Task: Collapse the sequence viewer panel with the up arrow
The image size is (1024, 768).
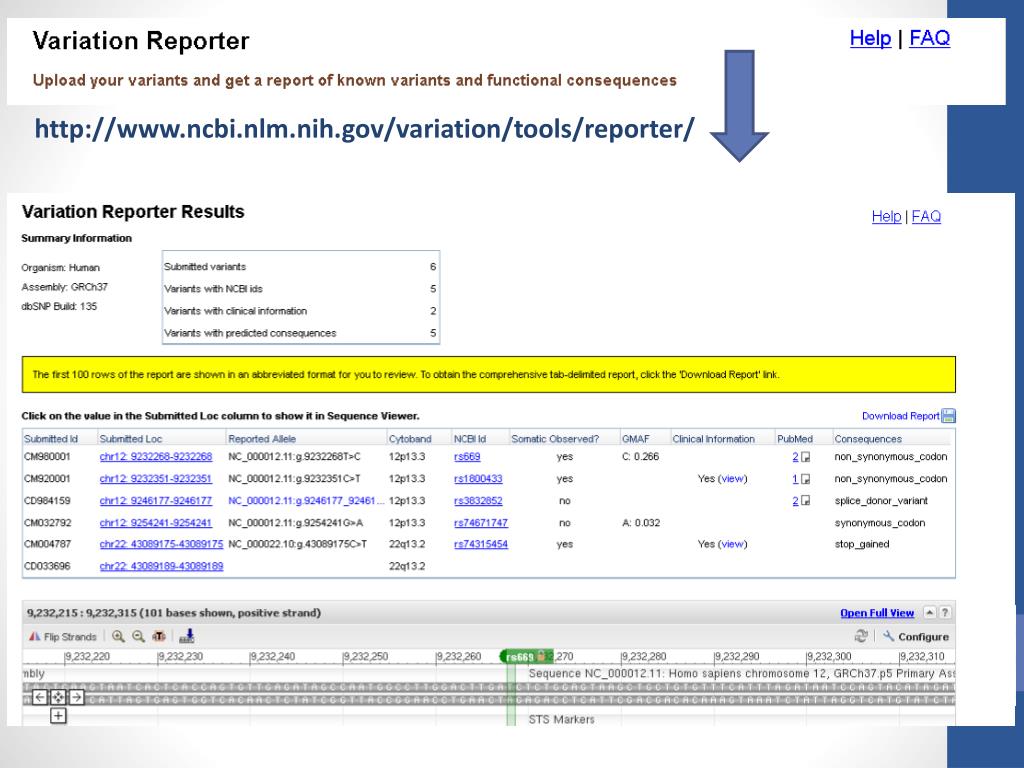Action: 929,613
